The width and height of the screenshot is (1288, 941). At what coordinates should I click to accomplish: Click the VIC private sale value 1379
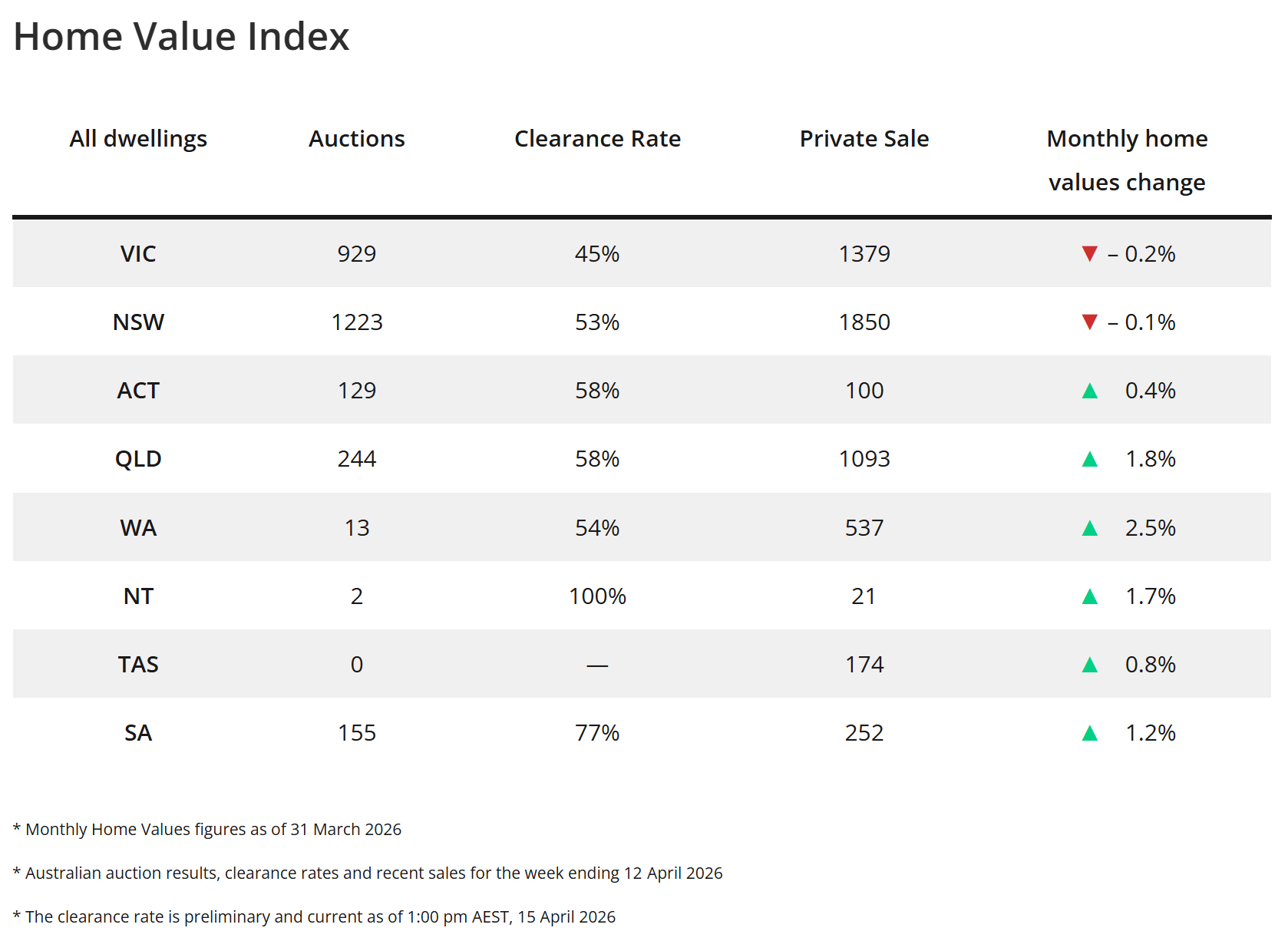point(864,254)
